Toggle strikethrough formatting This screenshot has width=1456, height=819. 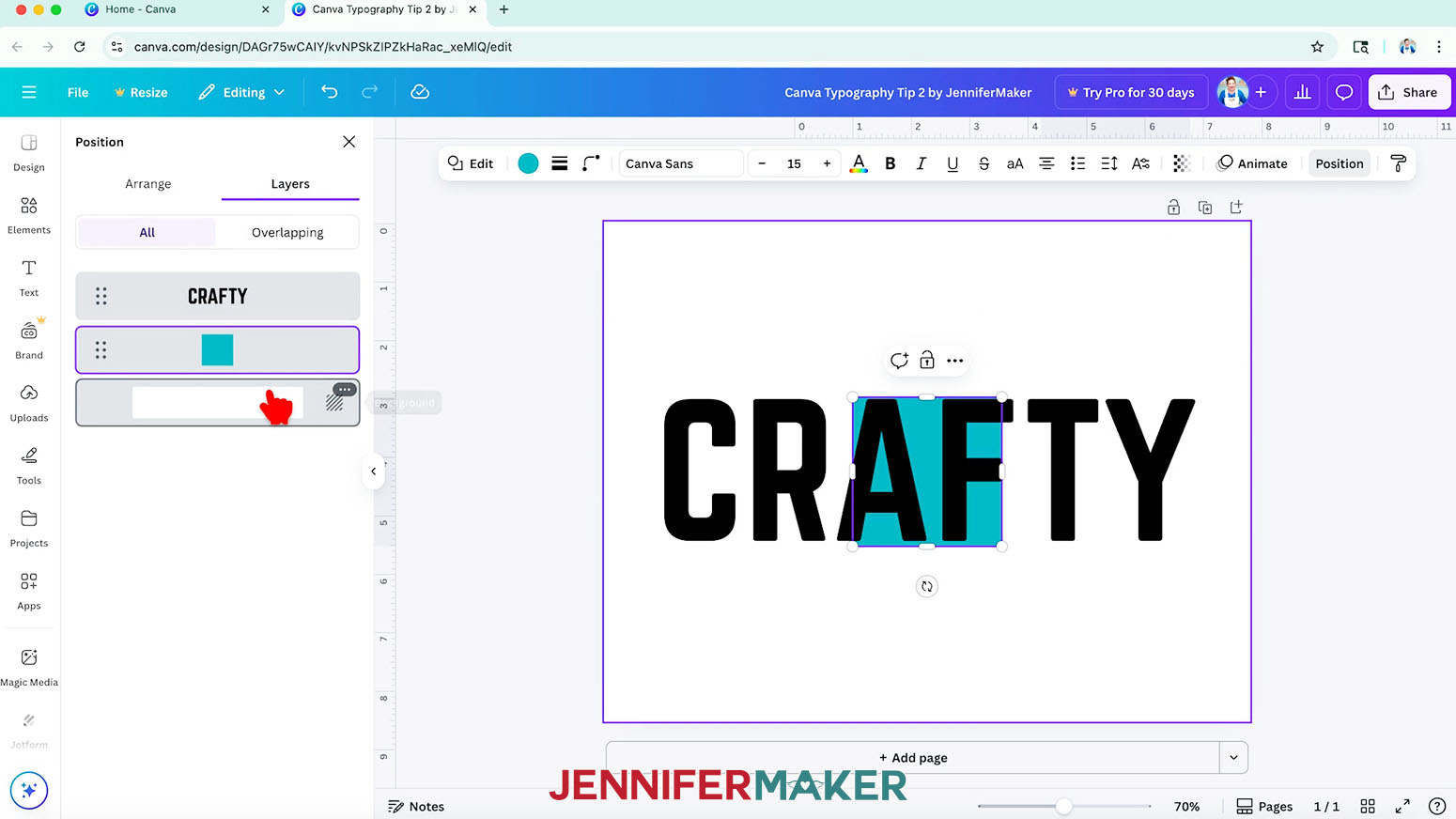point(984,163)
